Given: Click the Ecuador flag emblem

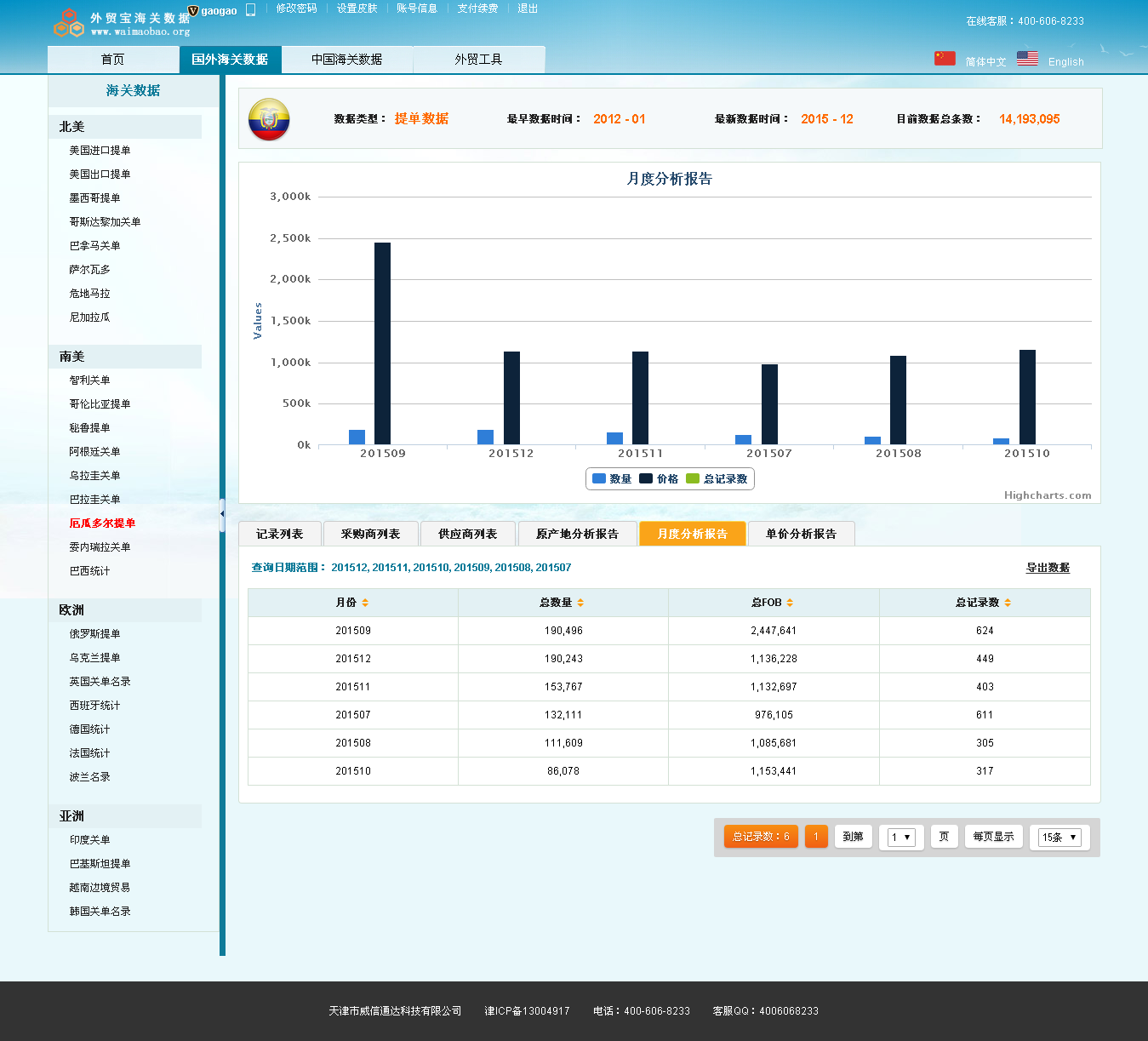Looking at the screenshot, I should coord(269,119).
